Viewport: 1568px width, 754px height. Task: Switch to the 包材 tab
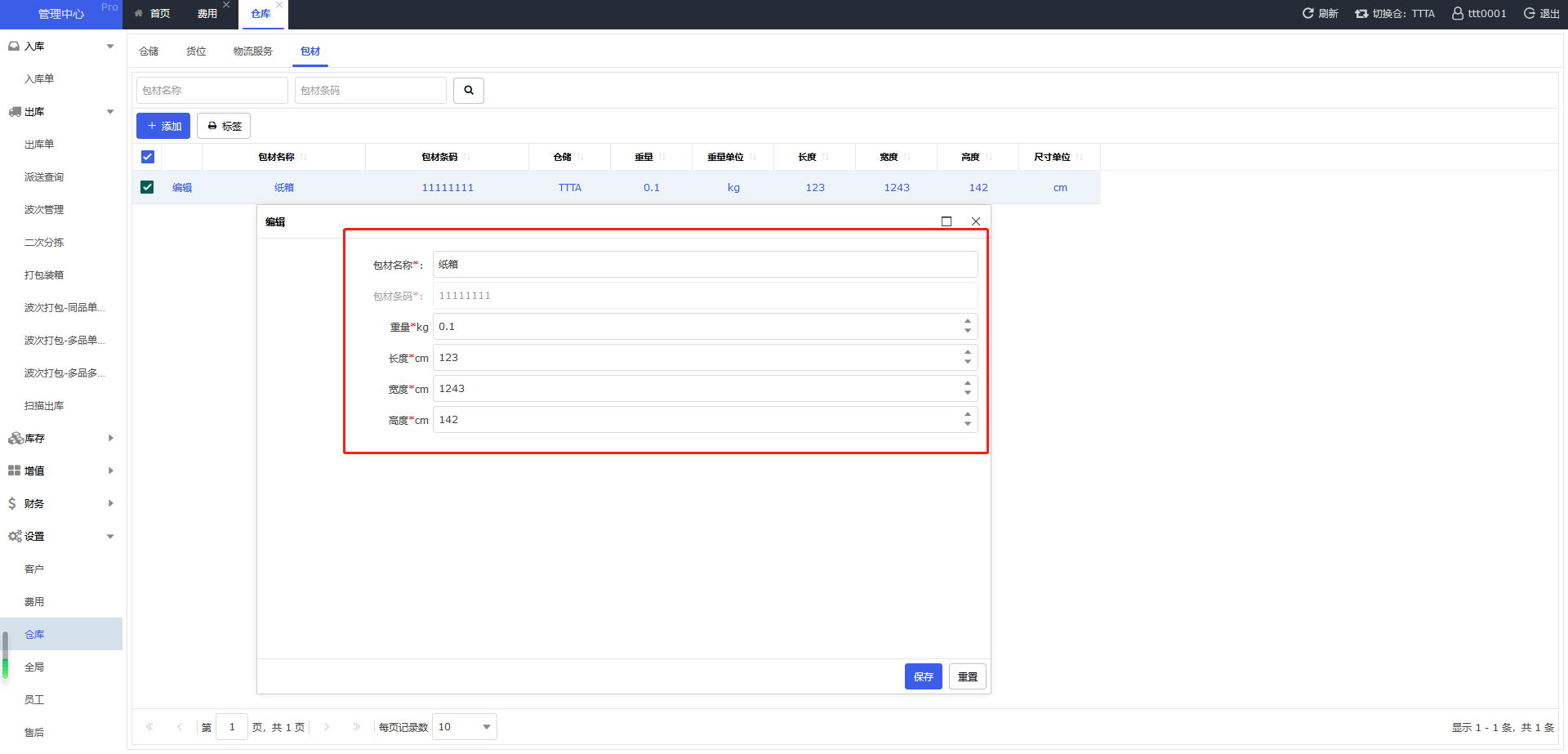pos(310,51)
